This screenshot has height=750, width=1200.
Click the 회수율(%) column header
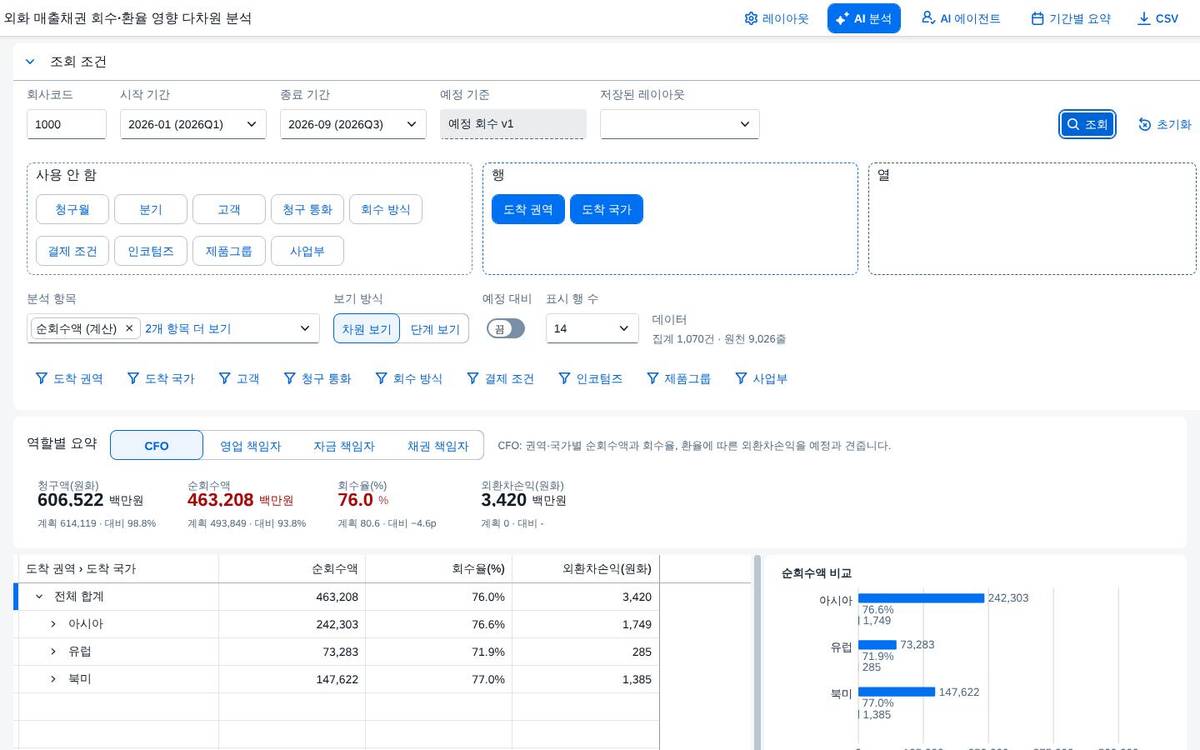438,569
